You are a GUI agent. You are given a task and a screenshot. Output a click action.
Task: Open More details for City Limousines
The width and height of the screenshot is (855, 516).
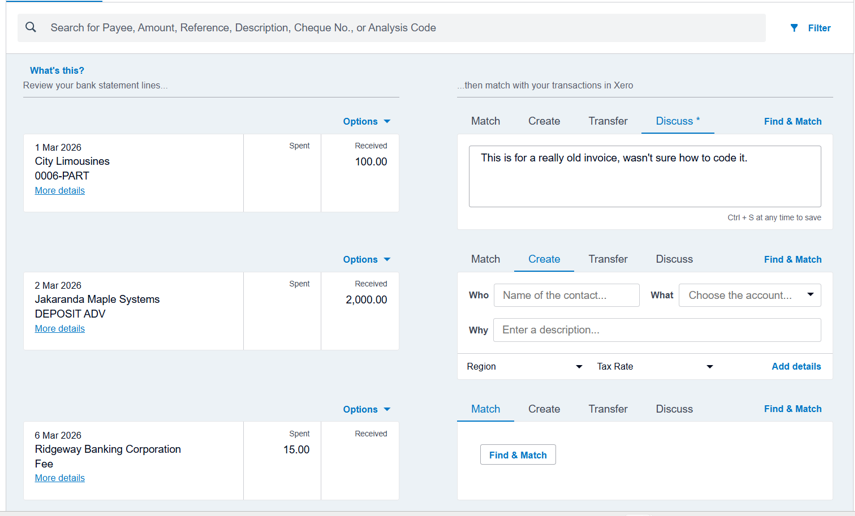coord(60,191)
